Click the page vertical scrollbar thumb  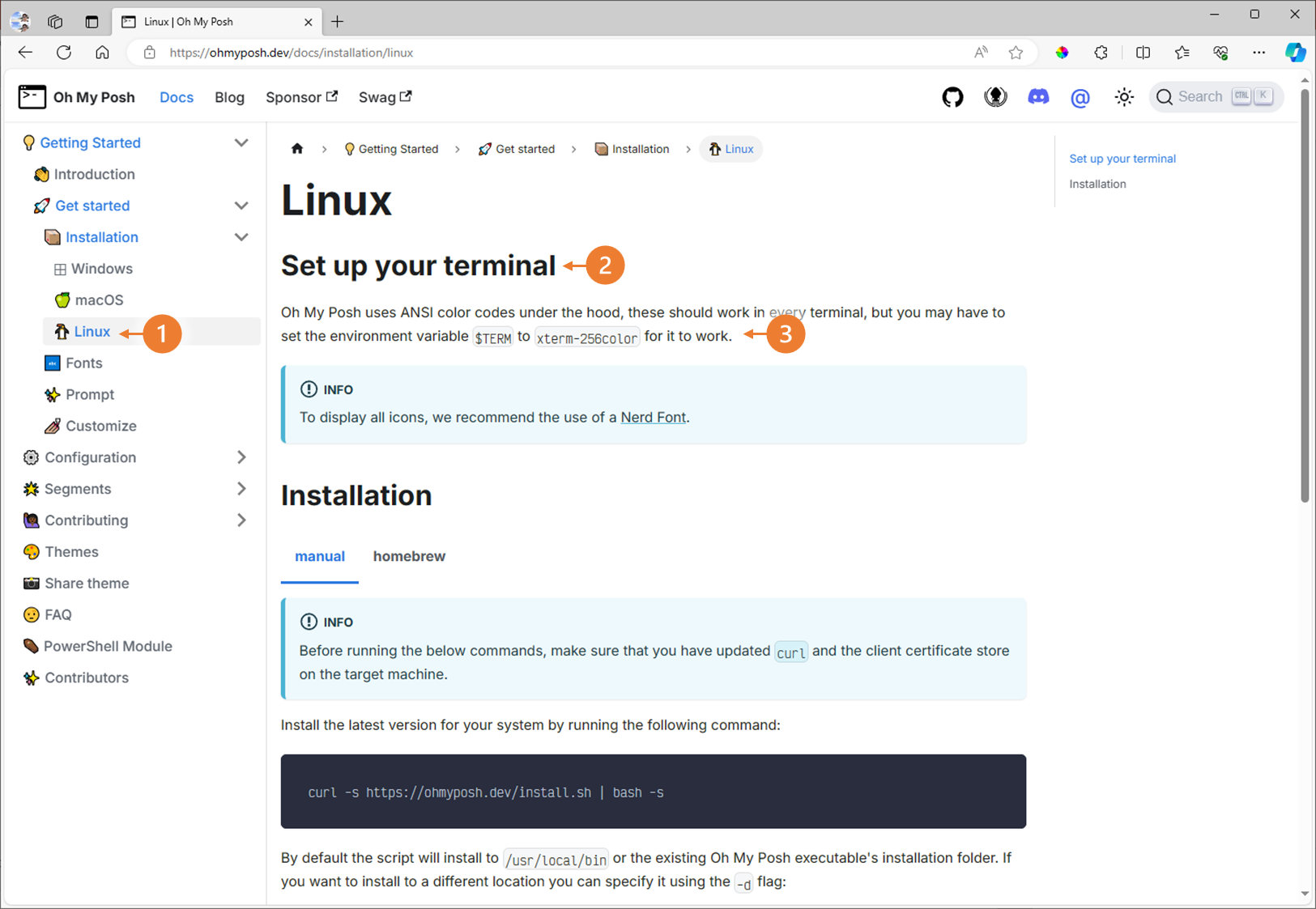tap(1304, 295)
